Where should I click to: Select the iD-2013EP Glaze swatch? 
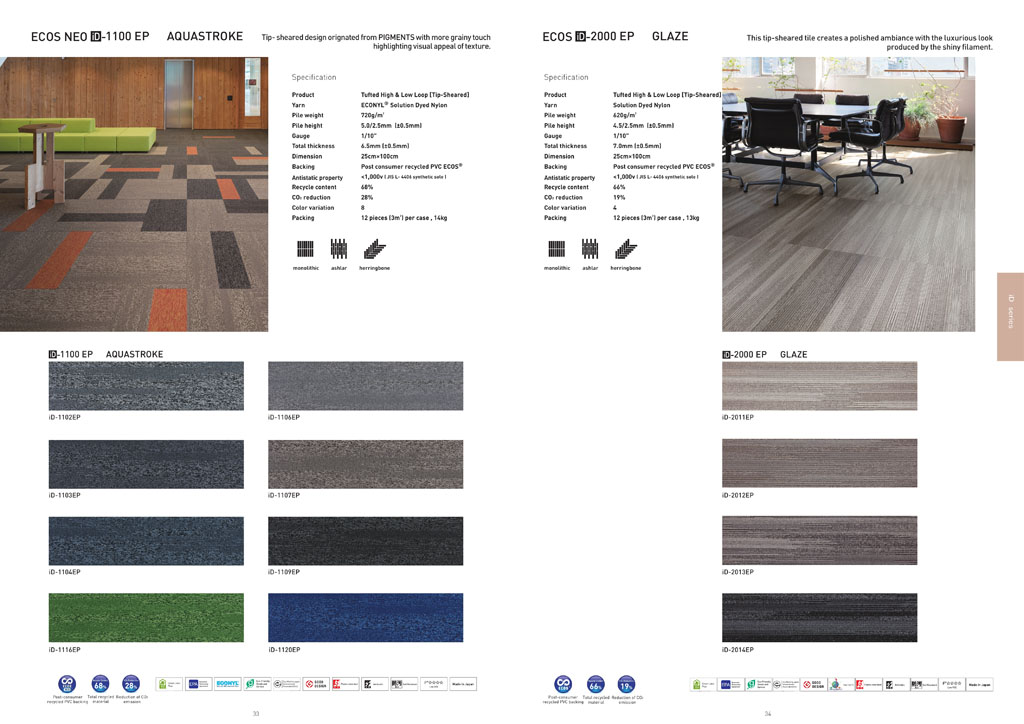pos(820,541)
